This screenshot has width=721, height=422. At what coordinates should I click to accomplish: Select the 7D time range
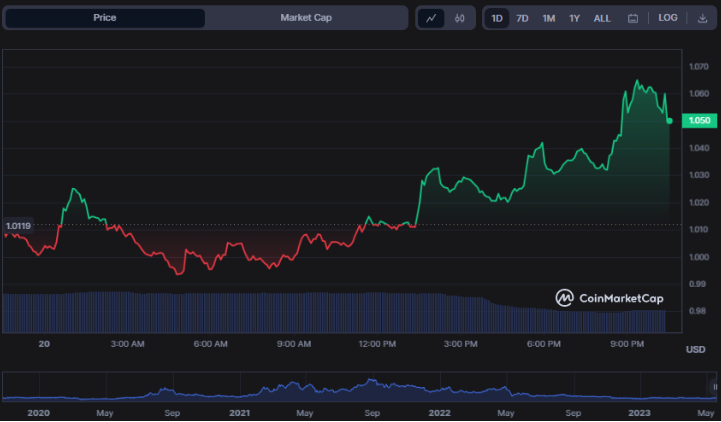point(522,18)
